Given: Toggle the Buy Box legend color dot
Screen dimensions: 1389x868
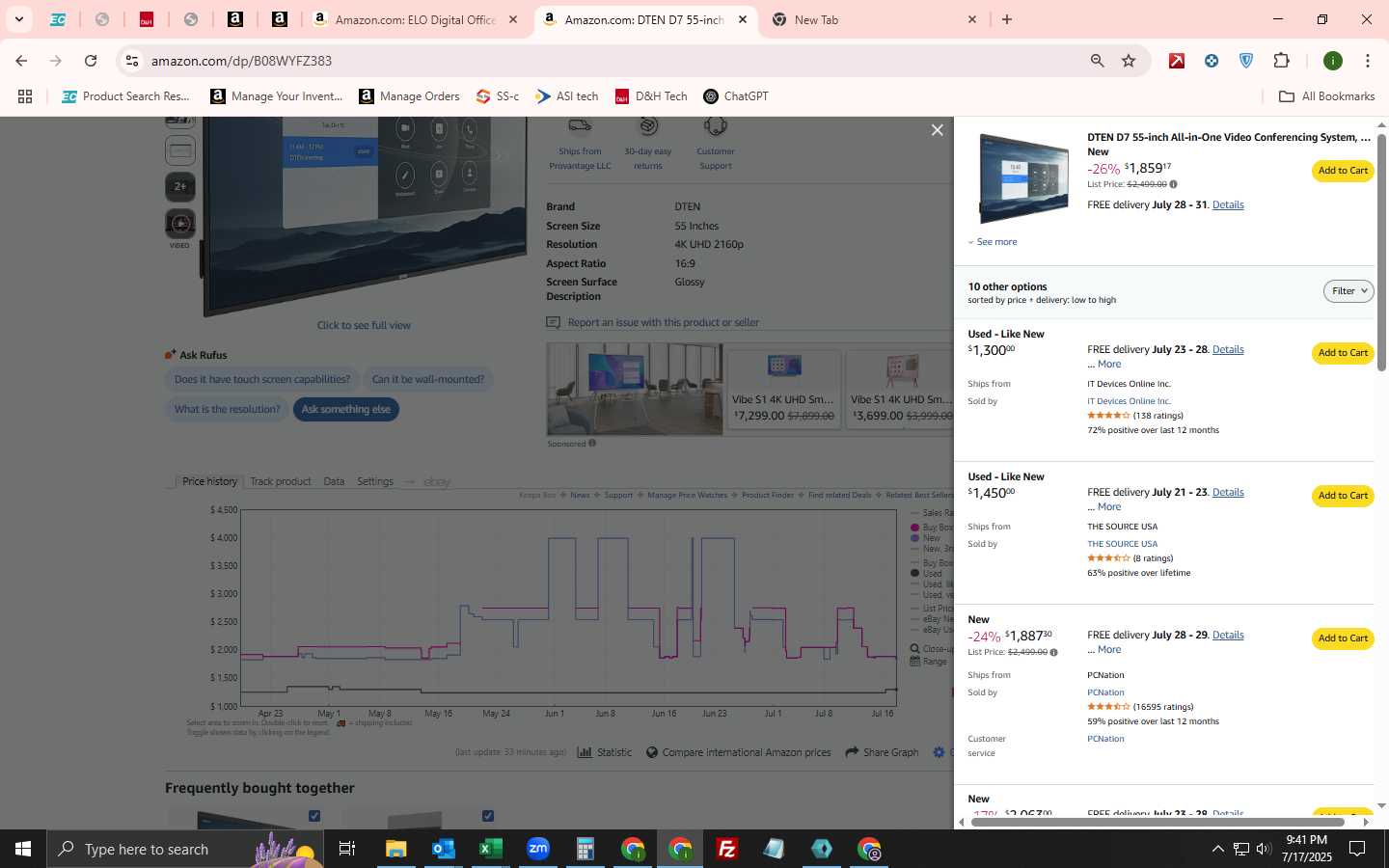Looking at the screenshot, I should coord(914,528).
